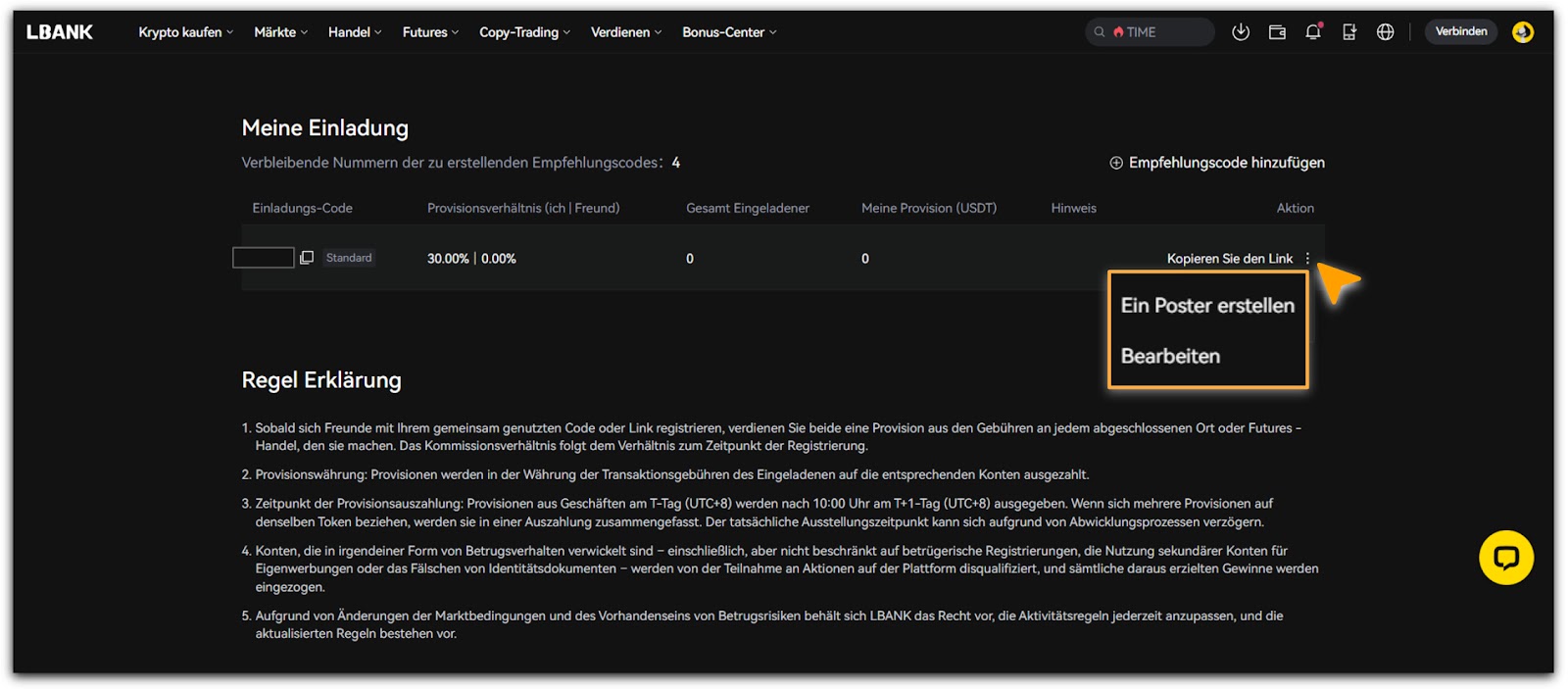This screenshot has width=1568, height=689.
Task: Copy the invitation code with copy icon
Action: click(x=307, y=258)
